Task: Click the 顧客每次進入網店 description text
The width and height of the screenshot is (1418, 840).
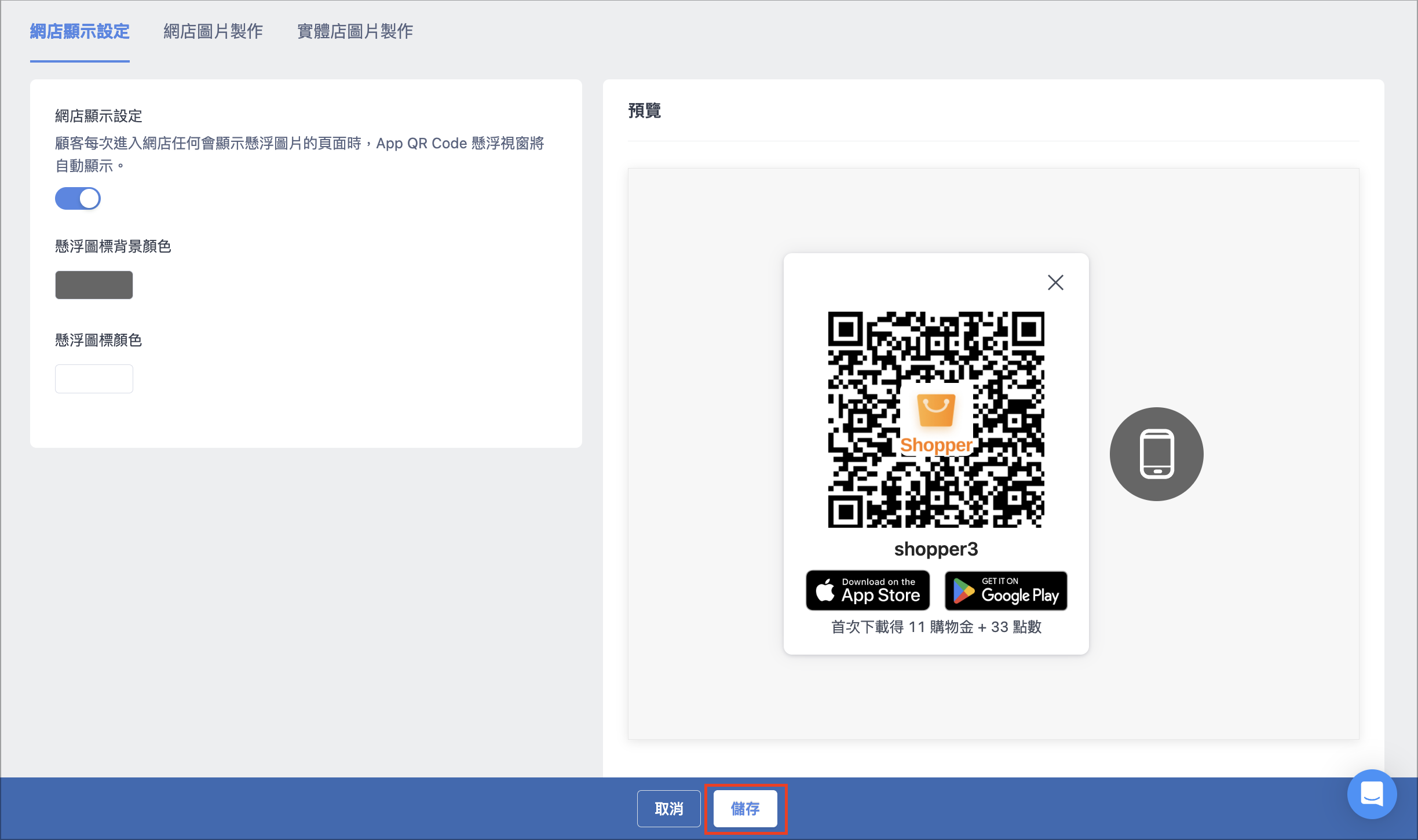Action: [x=299, y=155]
